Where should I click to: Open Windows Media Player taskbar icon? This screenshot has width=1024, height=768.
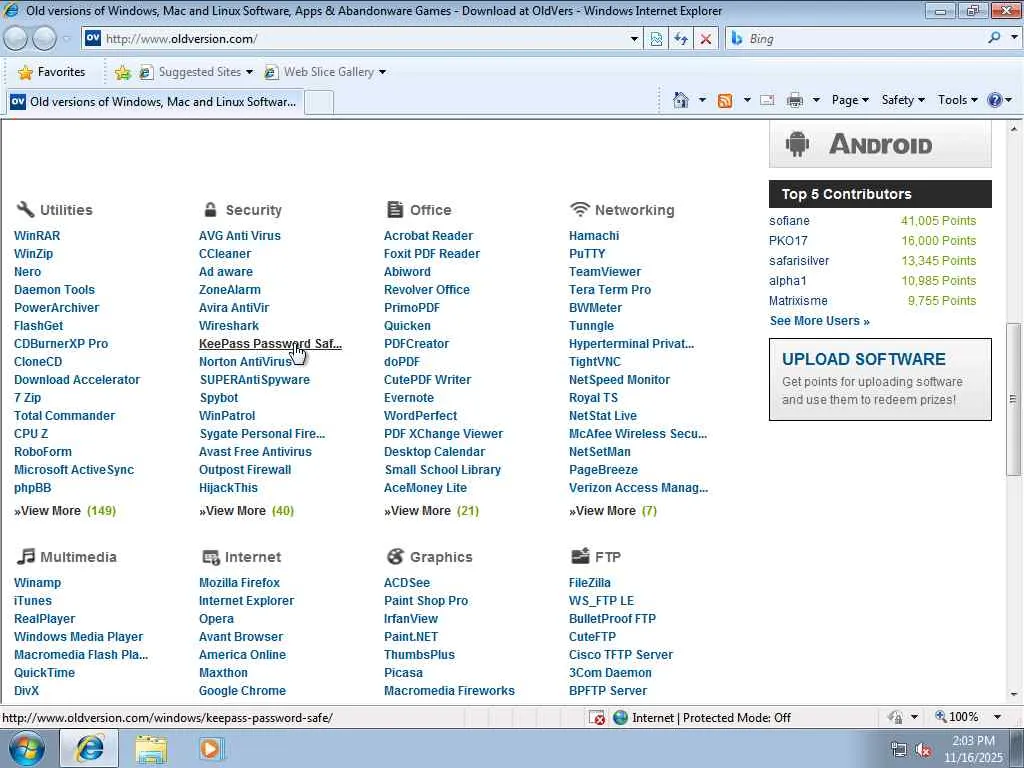210,749
